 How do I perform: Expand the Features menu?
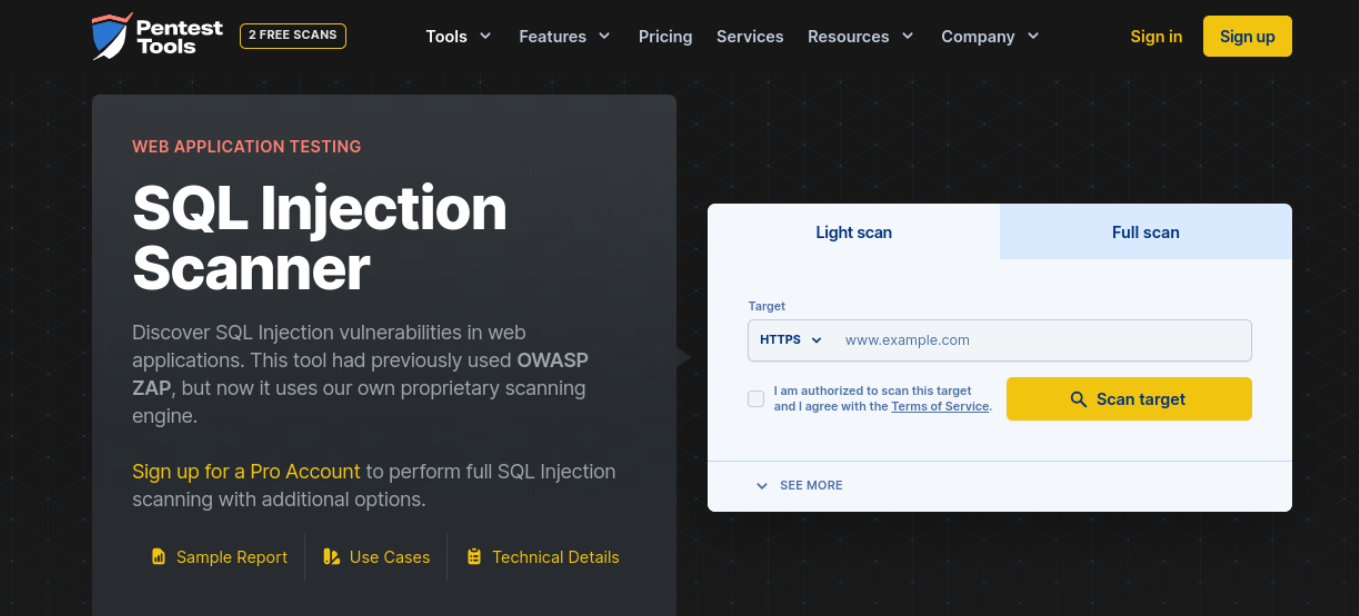tap(564, 36)
